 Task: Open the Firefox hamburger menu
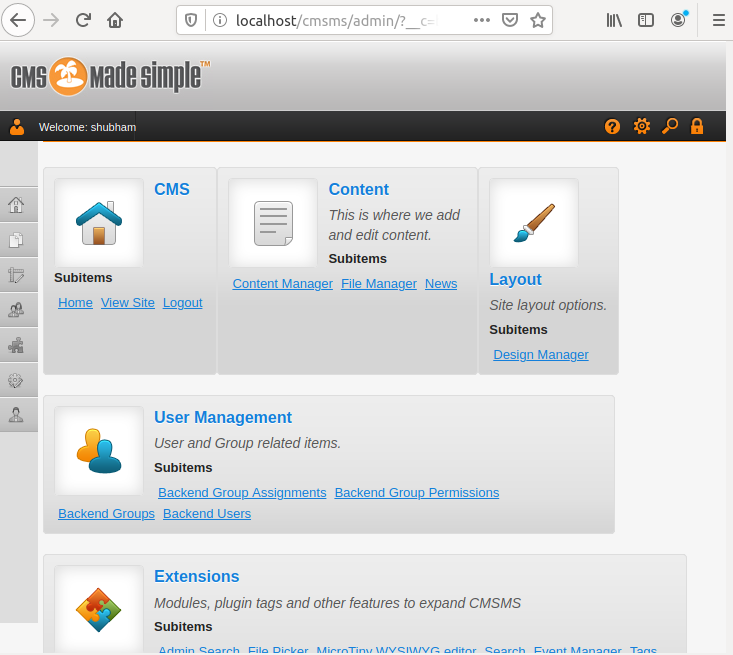719,20
